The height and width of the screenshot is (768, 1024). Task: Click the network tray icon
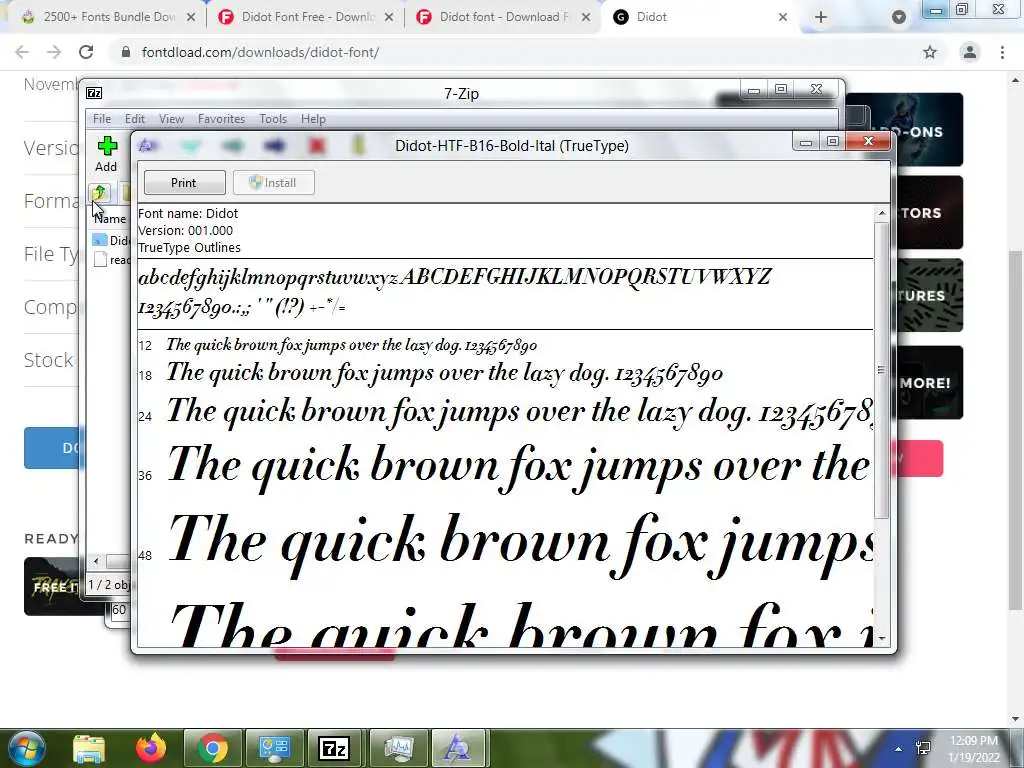pos(923,748)
